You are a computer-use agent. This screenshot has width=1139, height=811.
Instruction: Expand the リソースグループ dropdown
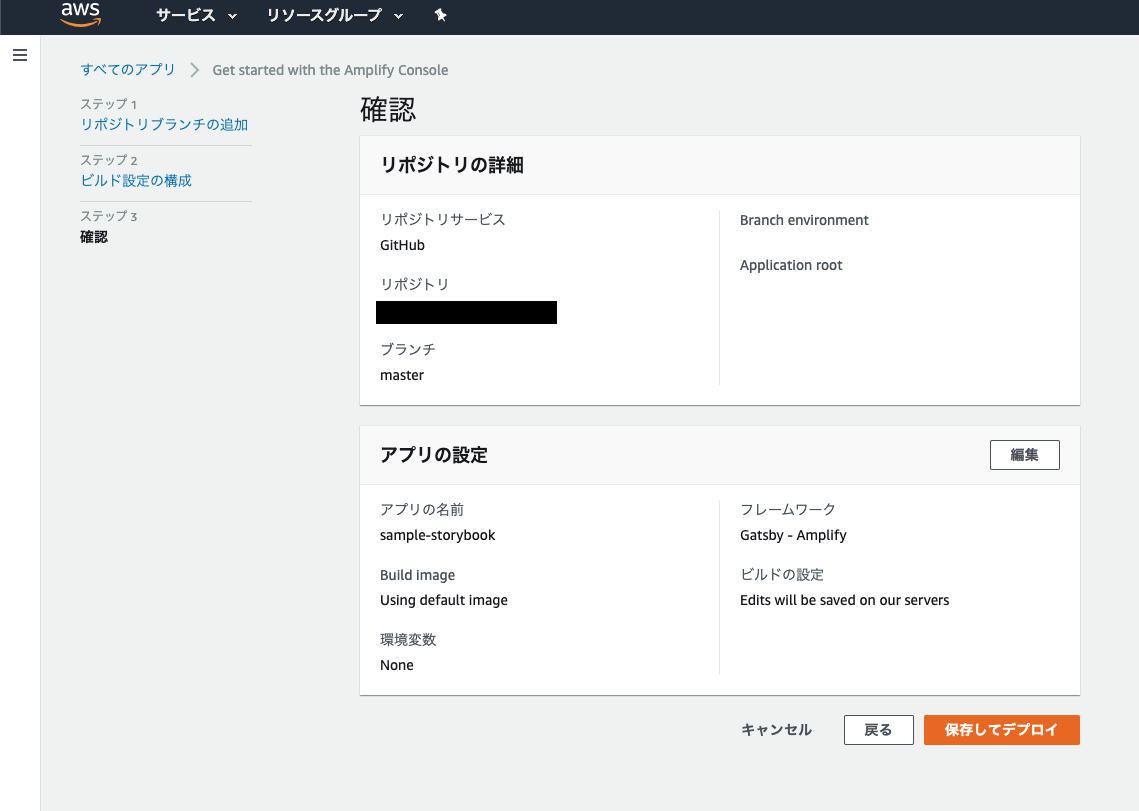coord(334,15)
